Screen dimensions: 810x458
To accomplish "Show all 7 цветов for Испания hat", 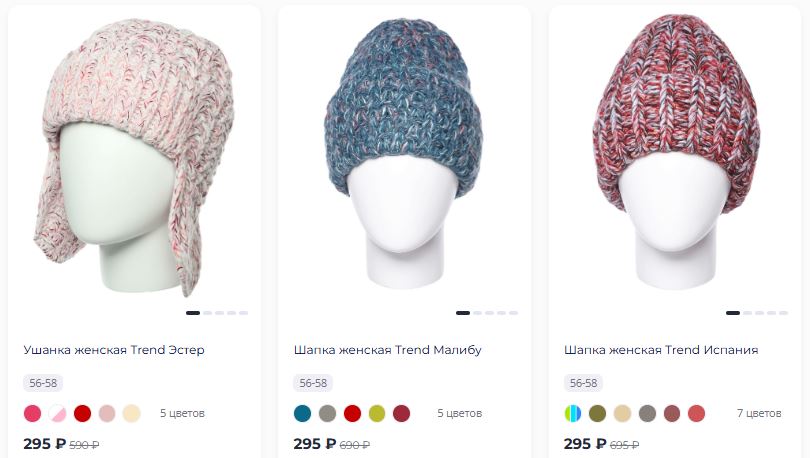I will (x=759, y=414).
